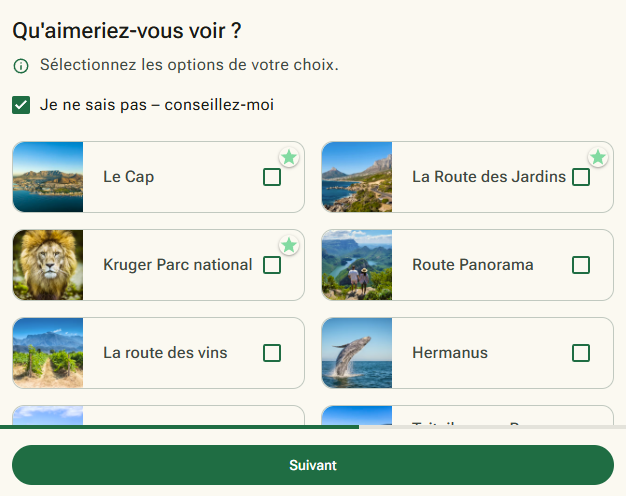This screenshot has height=496, width=626.
Task: Click the star badge on La Route des Jardins
Action: tap(598, 157)
